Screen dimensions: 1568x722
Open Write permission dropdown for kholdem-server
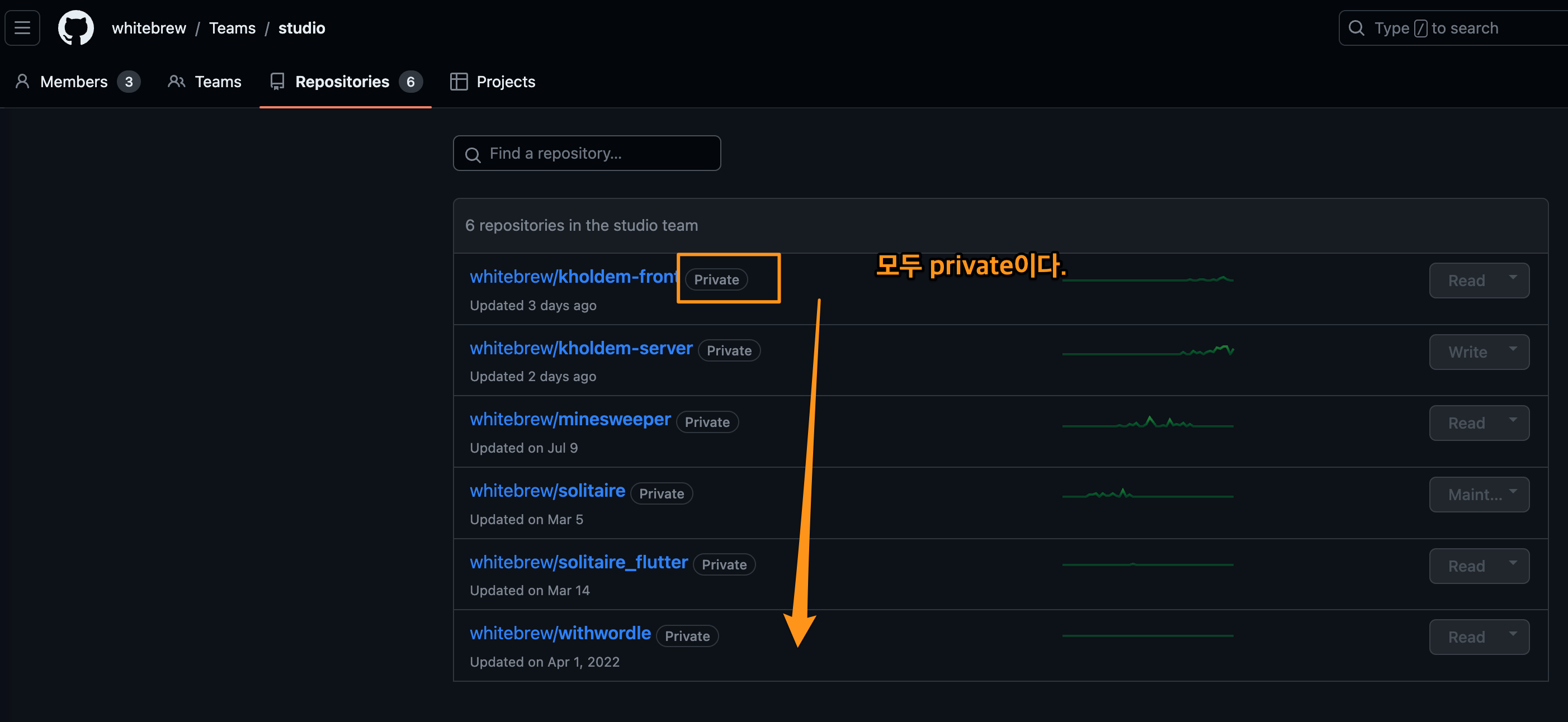1479,352
